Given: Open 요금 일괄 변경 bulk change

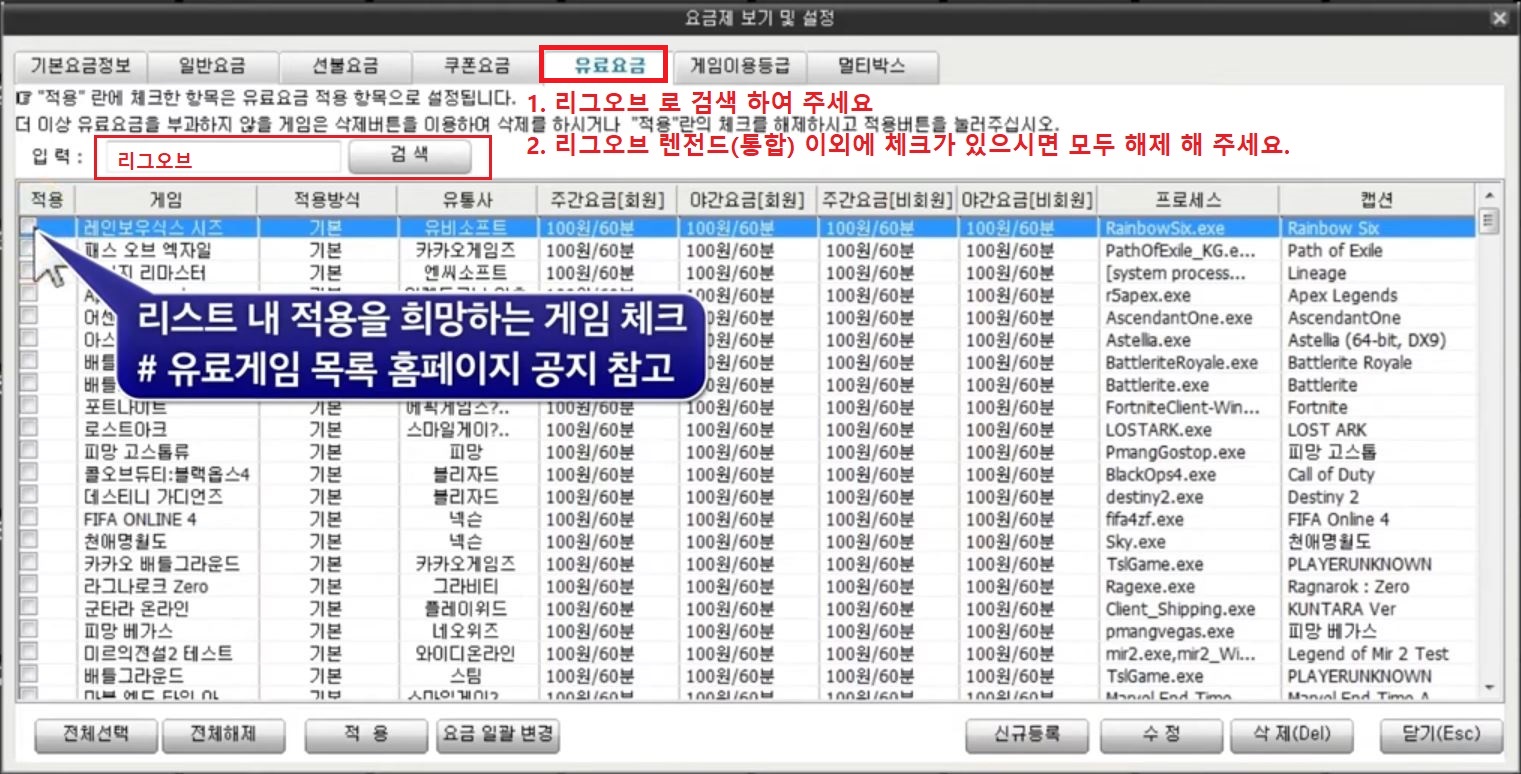Looking at the screenshot, I should (x=498, y=734).
